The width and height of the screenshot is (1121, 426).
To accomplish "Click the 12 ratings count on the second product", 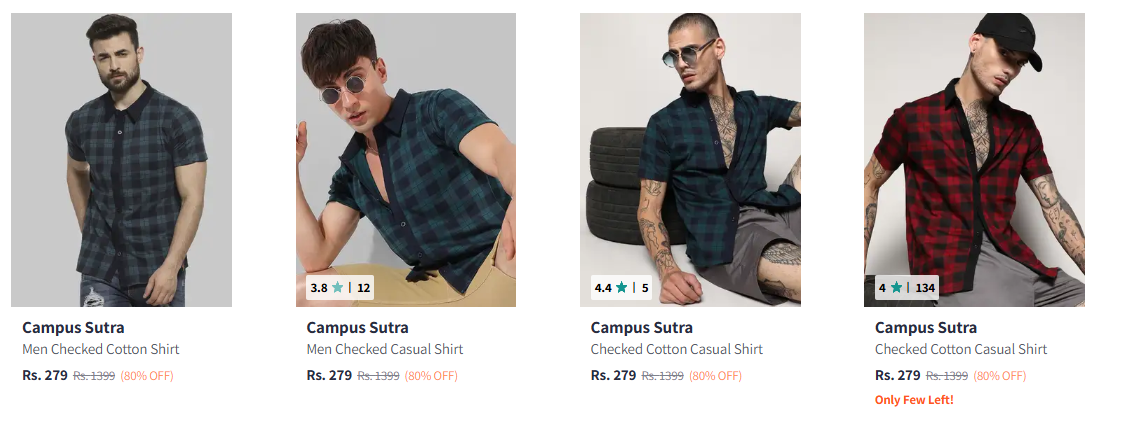I will coord(364,288).
